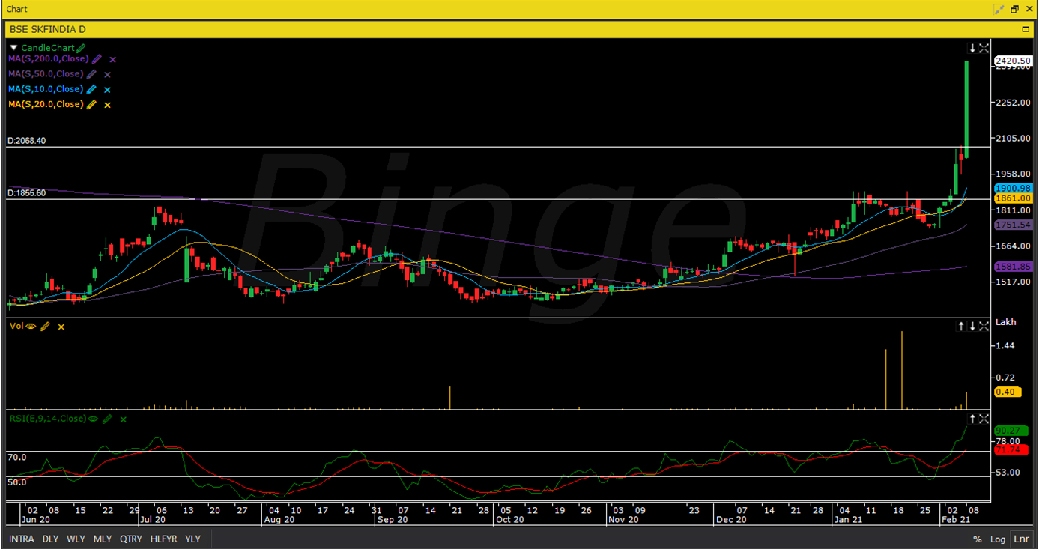Screen dimensions: 1039x549
Task: Maximize the Vol pane expand icon
Action: tap(984, 326)
